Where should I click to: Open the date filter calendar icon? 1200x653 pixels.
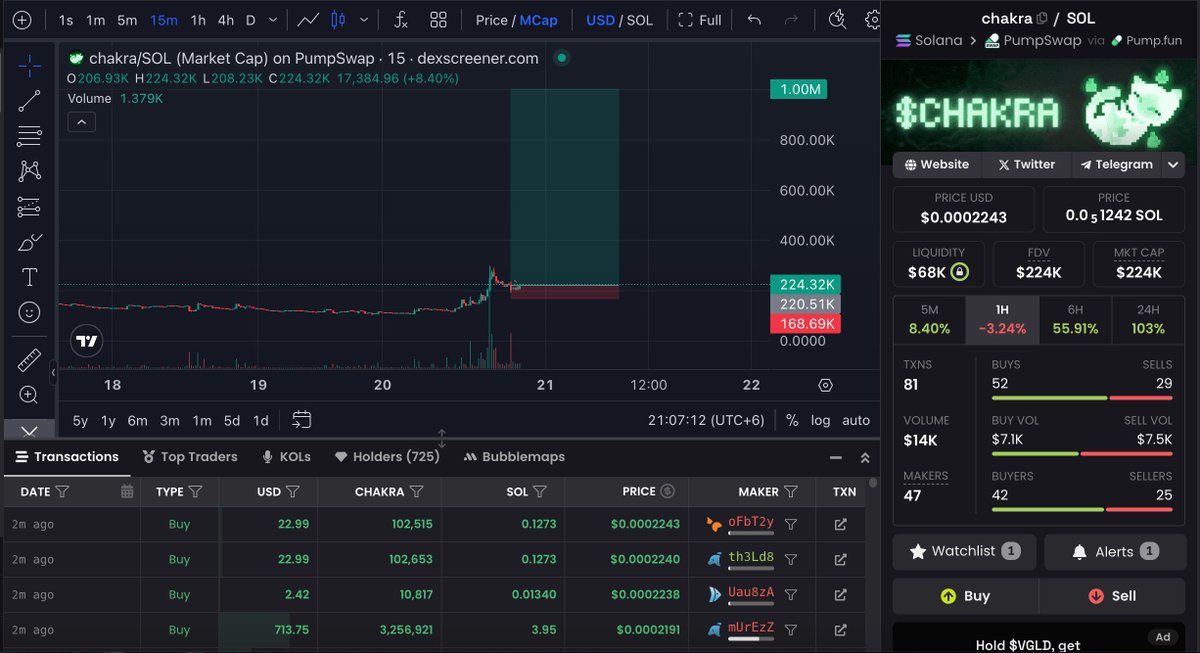pos(127,491)
